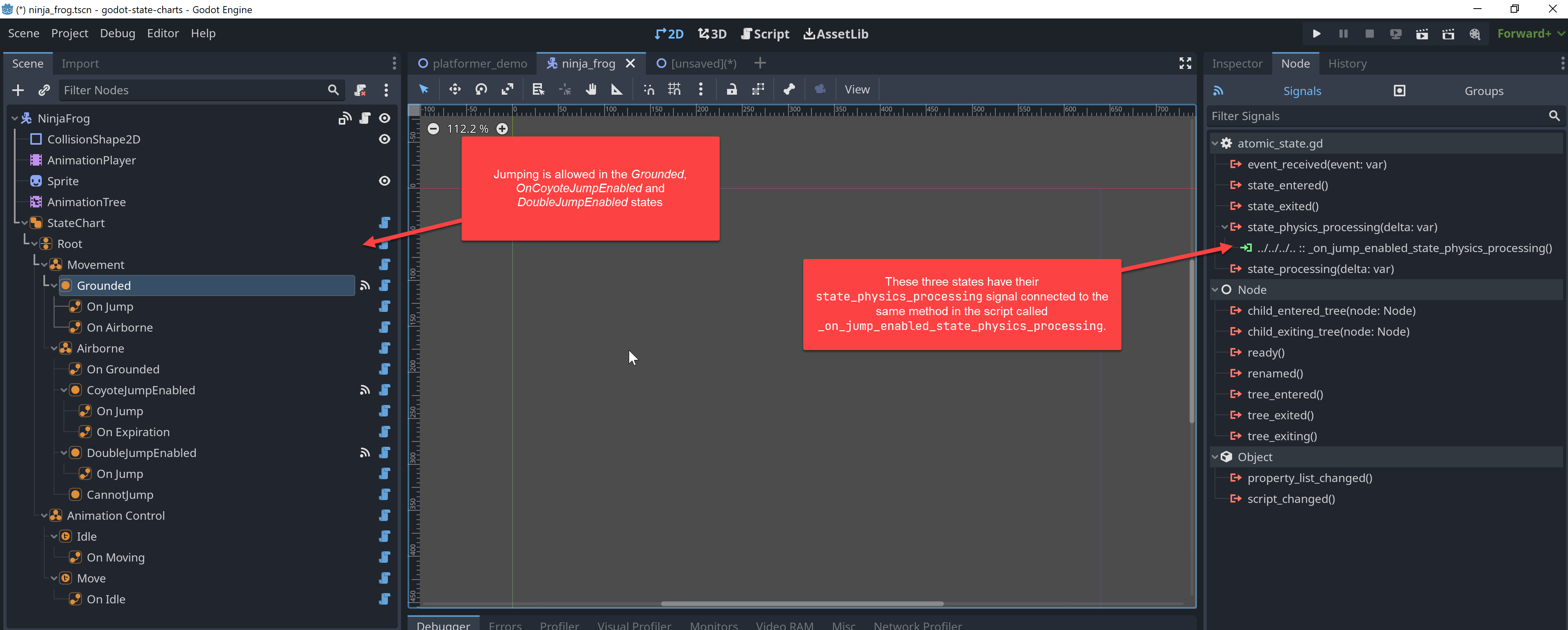Image resolution: width=1568 pixels, height=630 pixels.
Task: Toggle visibility of NinjaFrog root node
Action: tap(385, 118)
